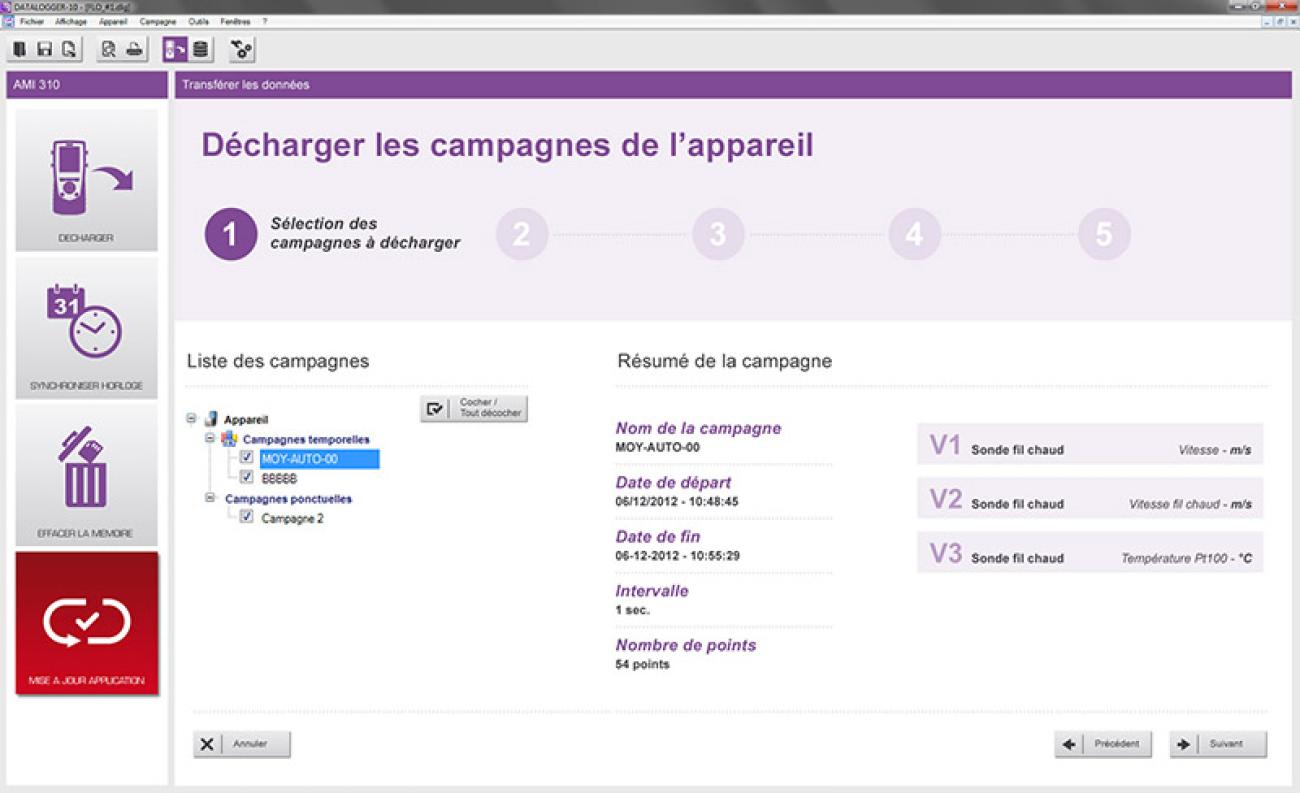This screenshot has height=793, width=1300.
Task: Collapse the Campagnes ponctuelles branch
Action: point(211,498)
